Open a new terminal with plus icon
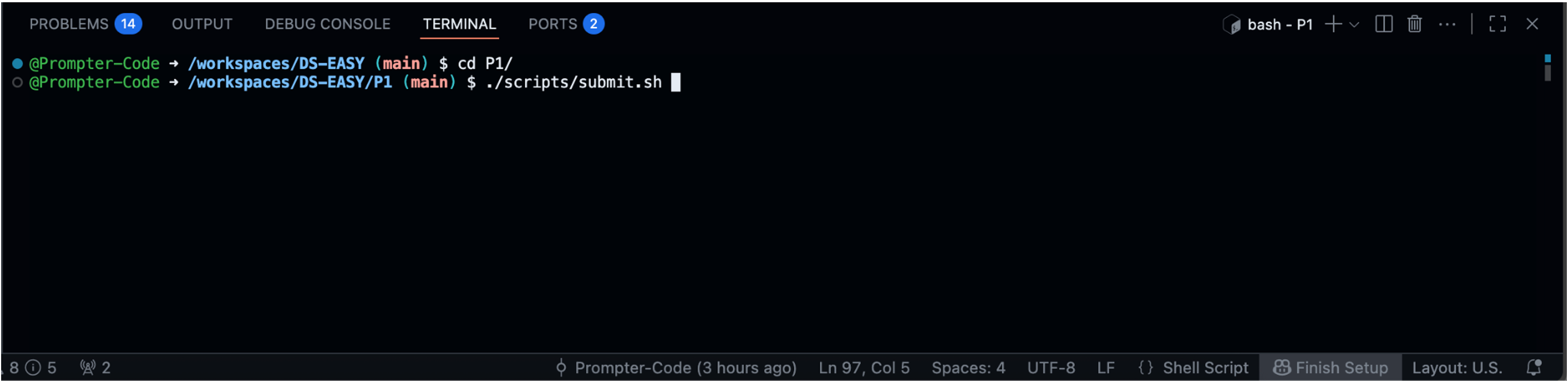Screen dimensions: 1568x382 pos(1333,24)
